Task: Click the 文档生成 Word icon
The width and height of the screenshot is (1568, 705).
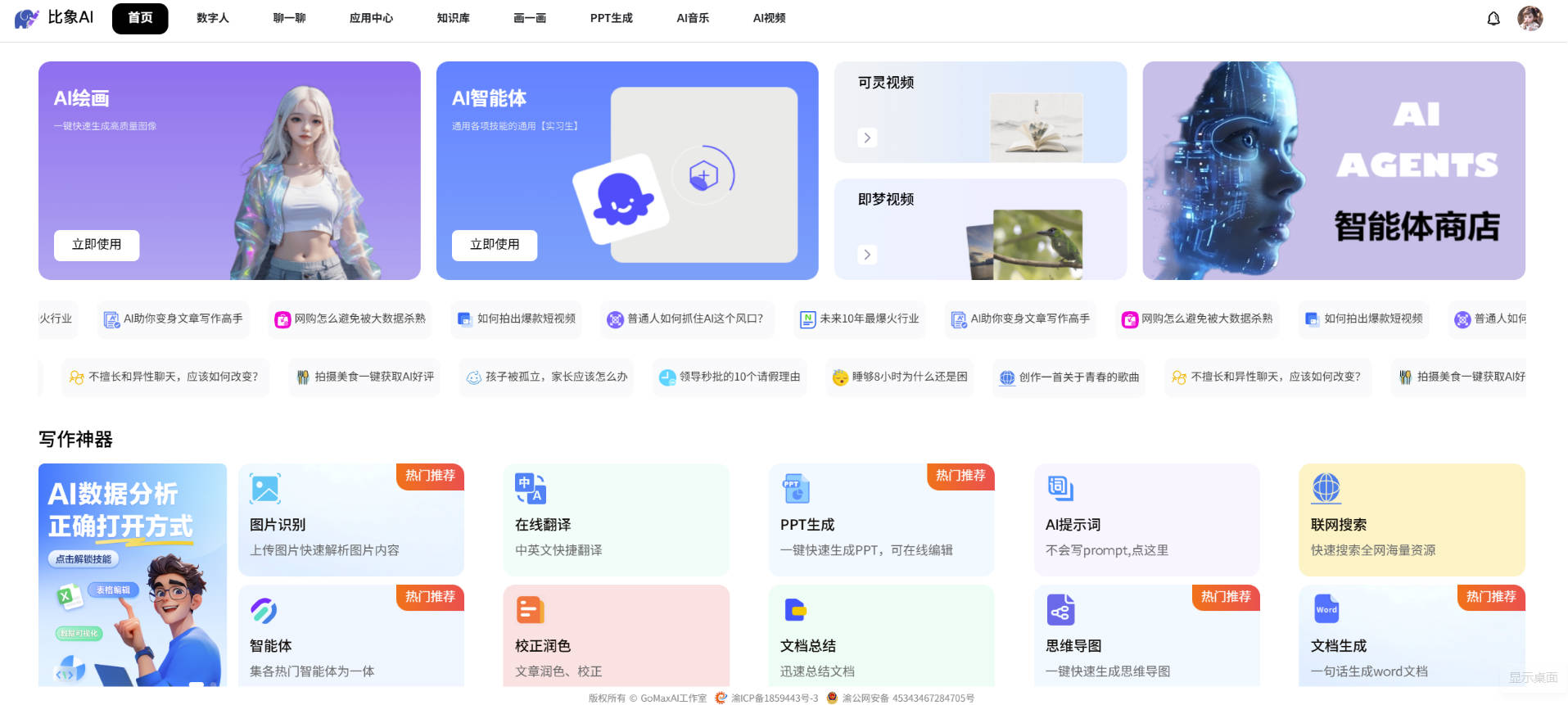Action: 1326,609
